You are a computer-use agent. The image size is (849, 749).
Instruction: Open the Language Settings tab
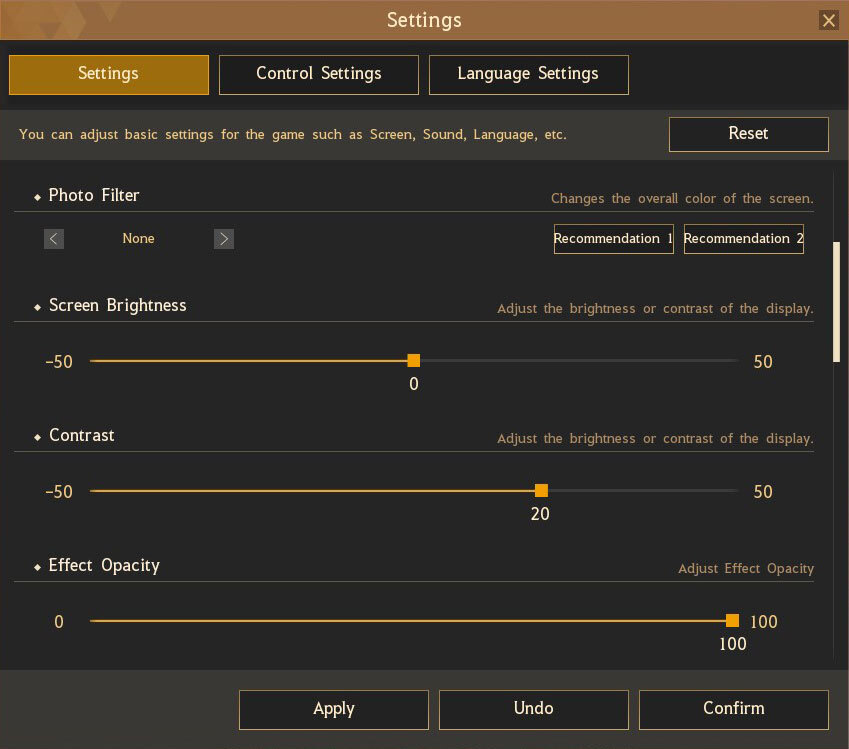coord(528,74)
